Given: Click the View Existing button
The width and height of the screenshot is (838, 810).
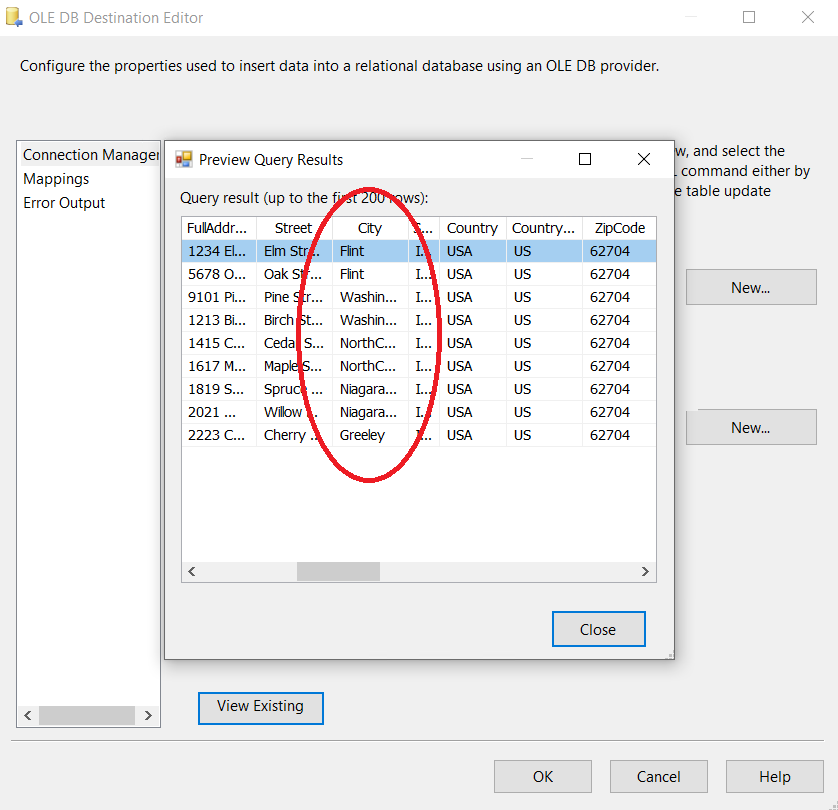Looking at the screenshot, I should coord(260,706).
